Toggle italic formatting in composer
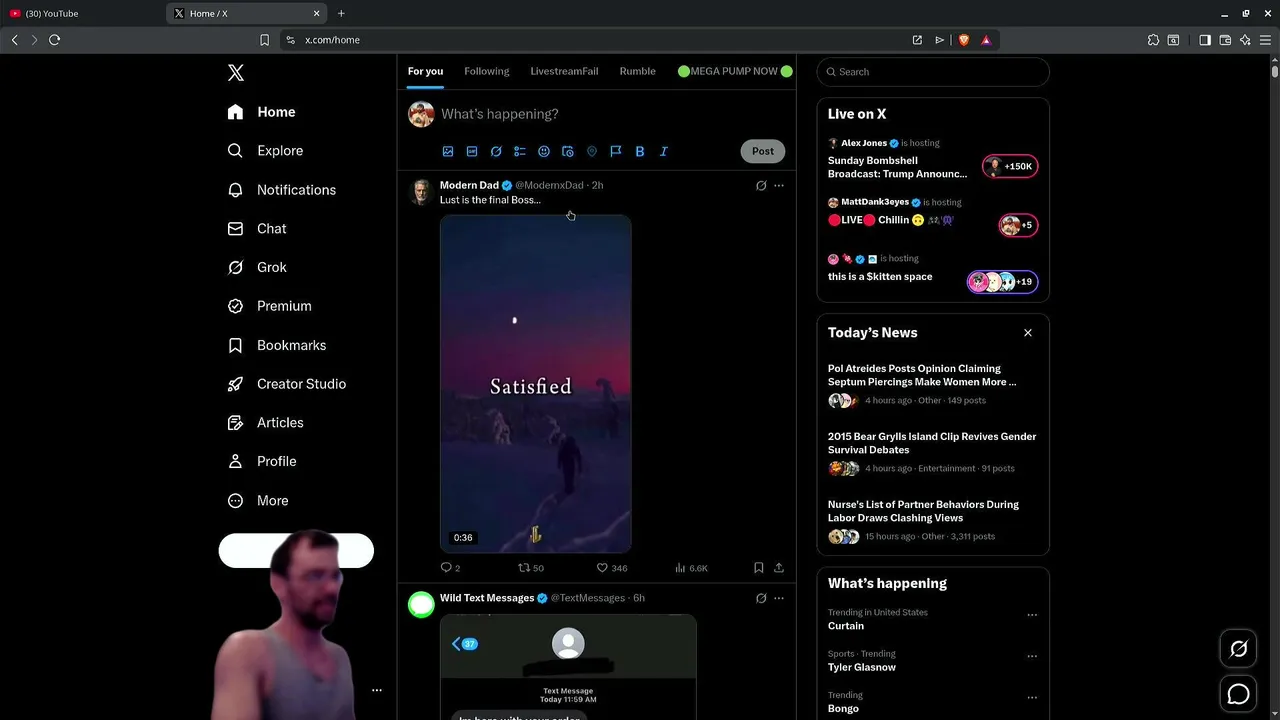 click(664, 152)
